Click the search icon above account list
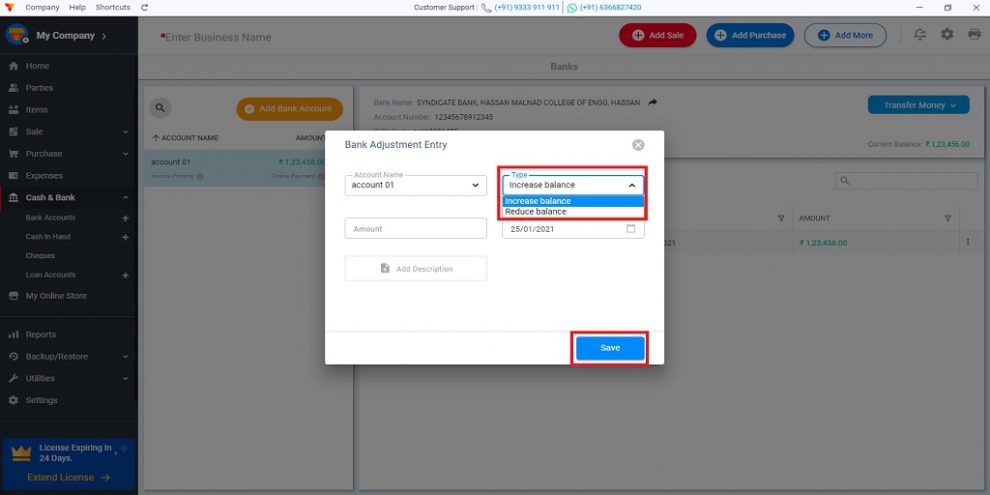Image resolution: width=990 pixels, height=495 pixels. point(160,108)
